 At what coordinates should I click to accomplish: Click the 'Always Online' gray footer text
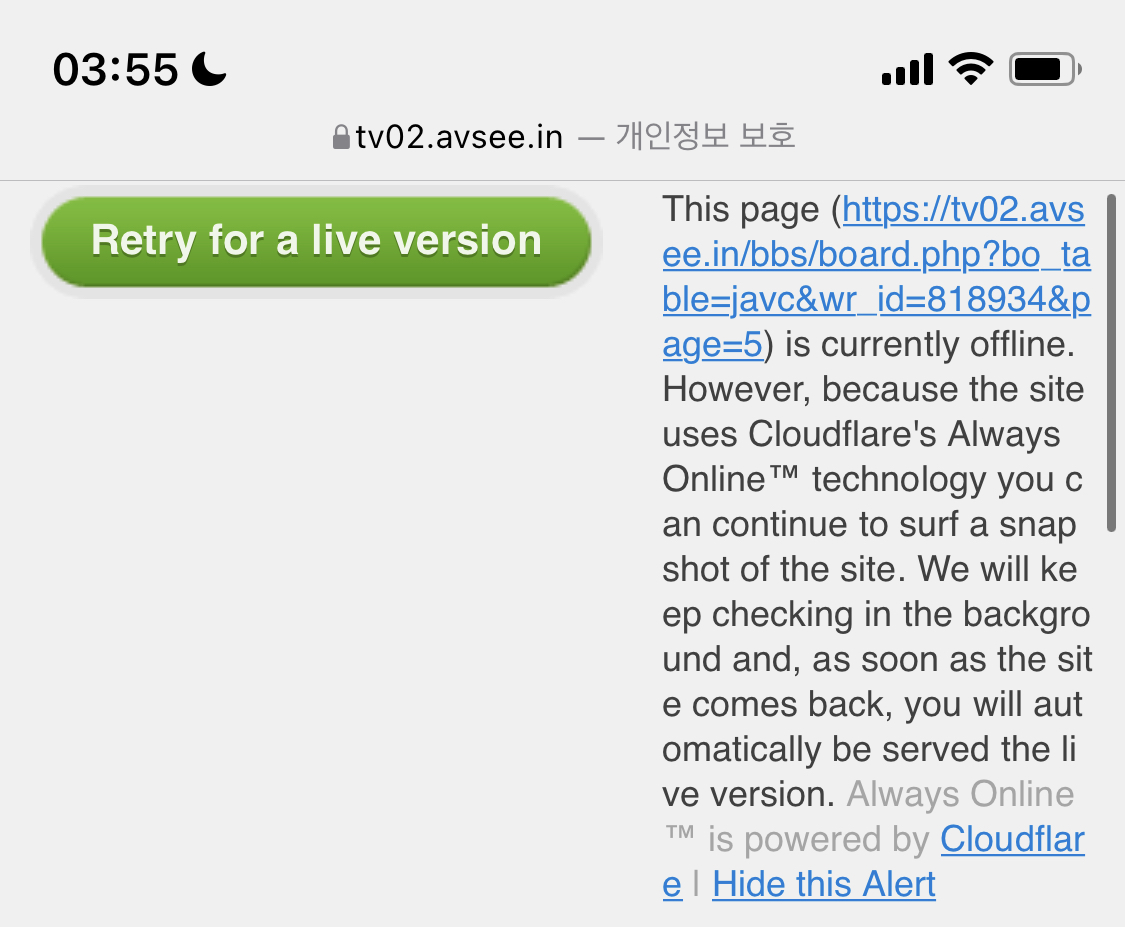point(960,794)
